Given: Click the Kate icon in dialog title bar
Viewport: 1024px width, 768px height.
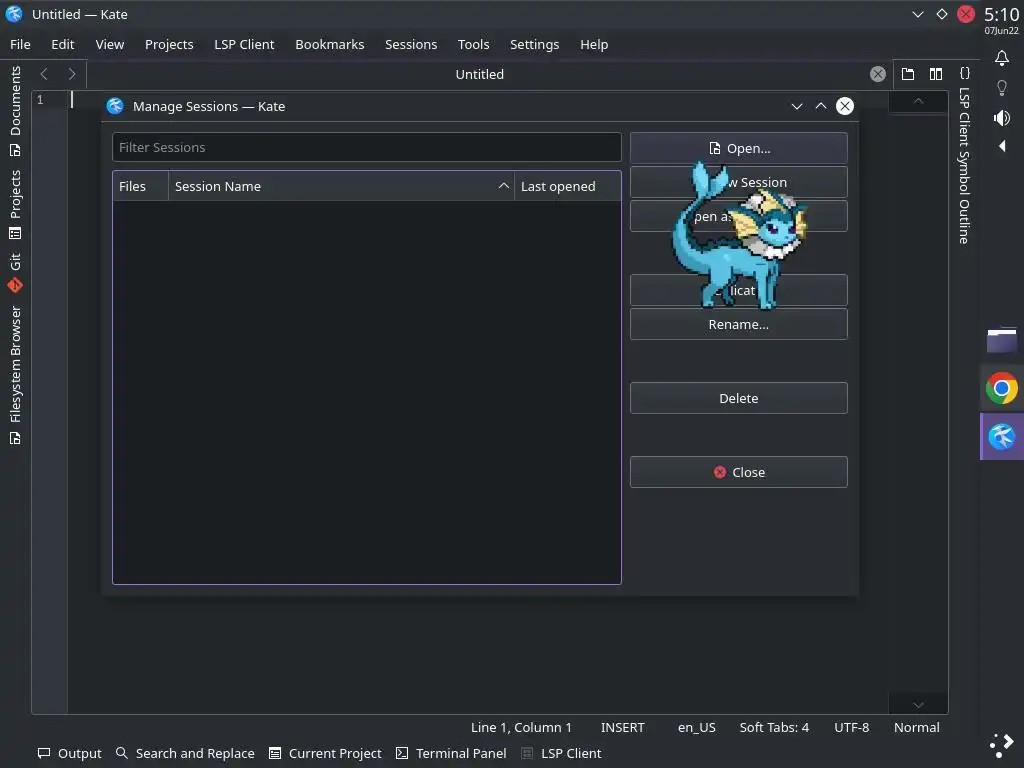Looking at the screenshot, I should tap(115, 106).
